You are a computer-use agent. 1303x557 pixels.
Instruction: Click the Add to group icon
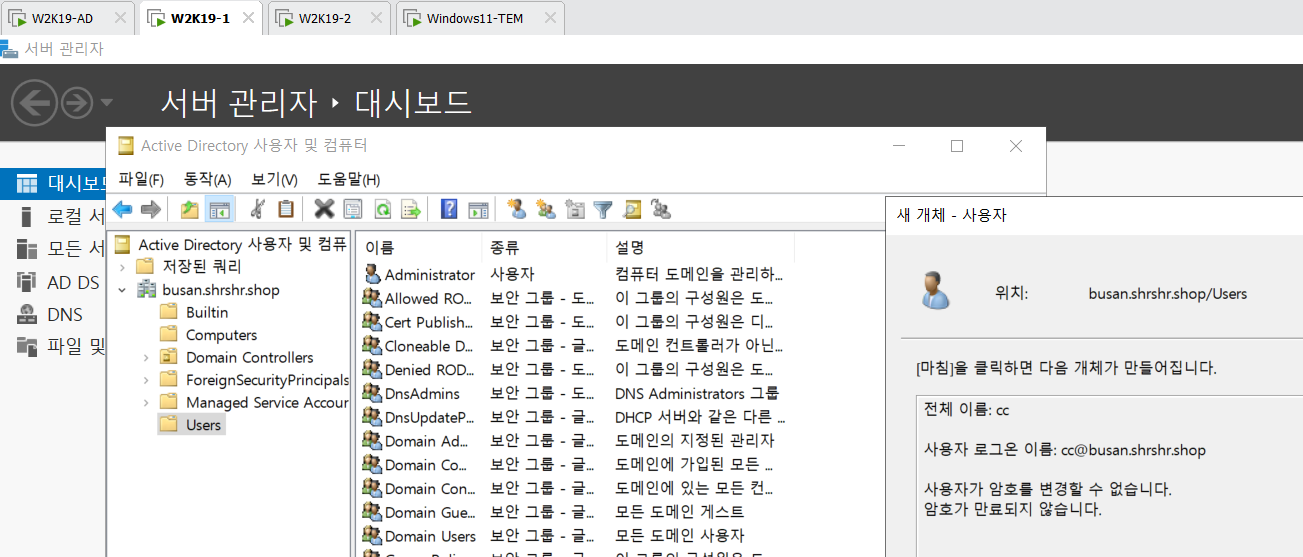tap(660, 209)
